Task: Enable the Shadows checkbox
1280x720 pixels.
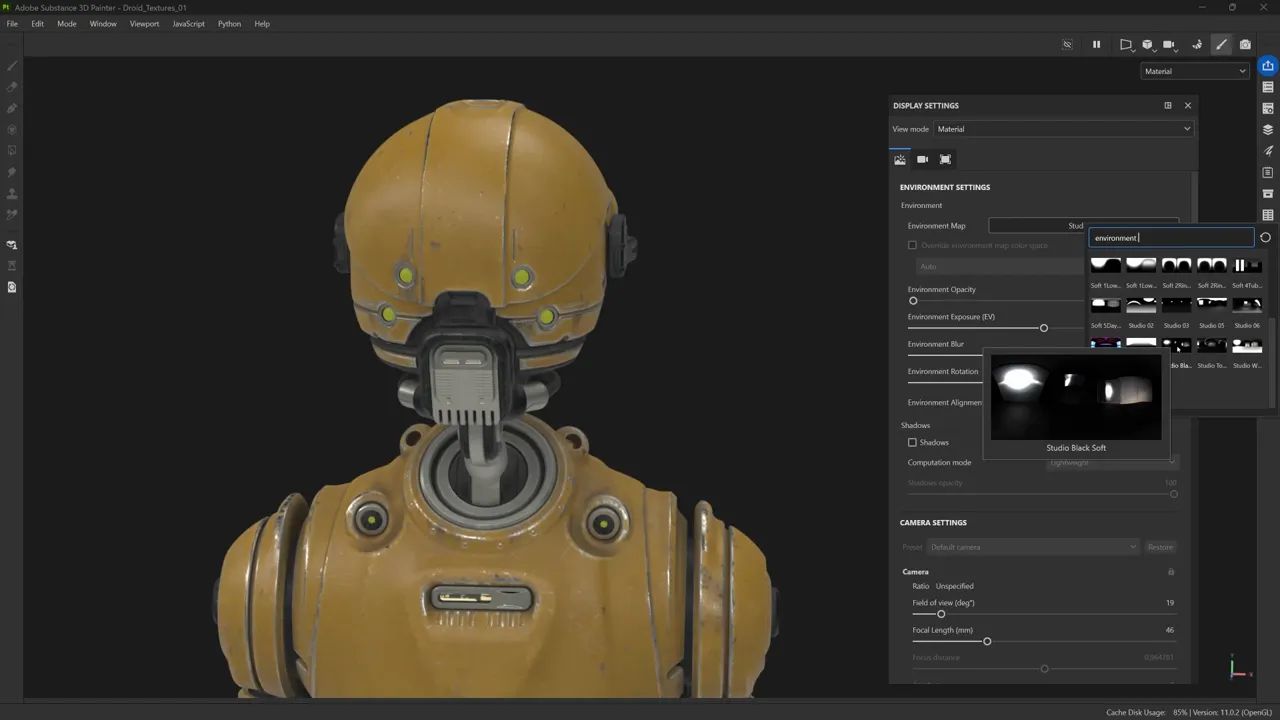Action: tap(912, 442)
